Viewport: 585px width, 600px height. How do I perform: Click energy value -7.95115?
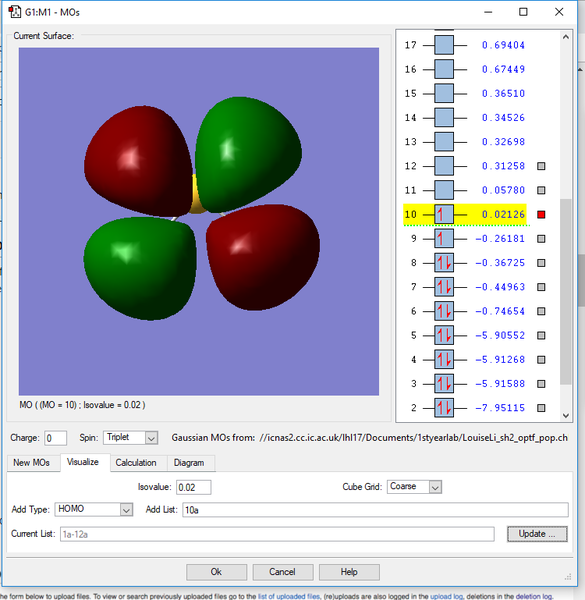pos(500,408)
